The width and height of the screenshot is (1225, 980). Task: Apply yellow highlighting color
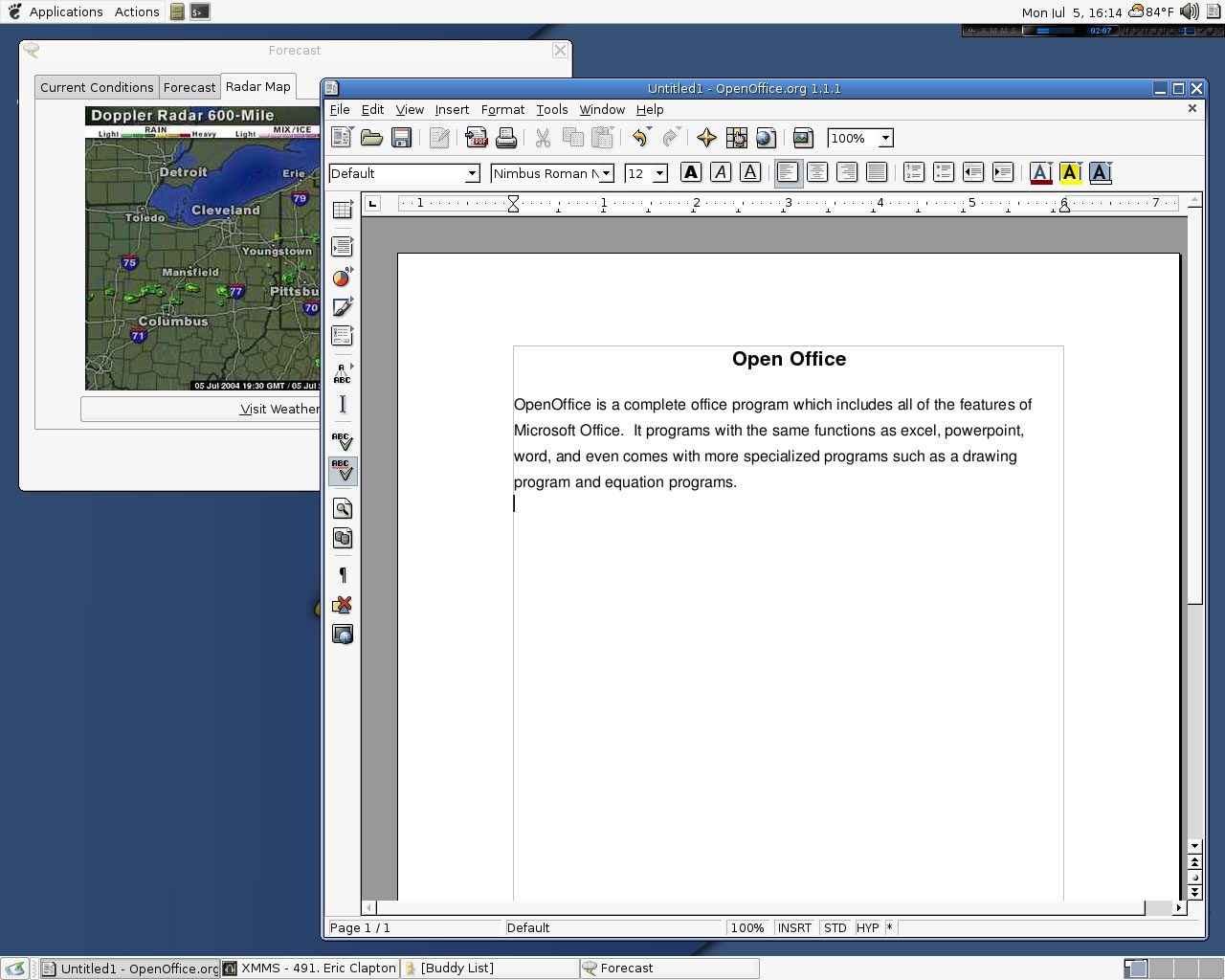[1071, 172]
